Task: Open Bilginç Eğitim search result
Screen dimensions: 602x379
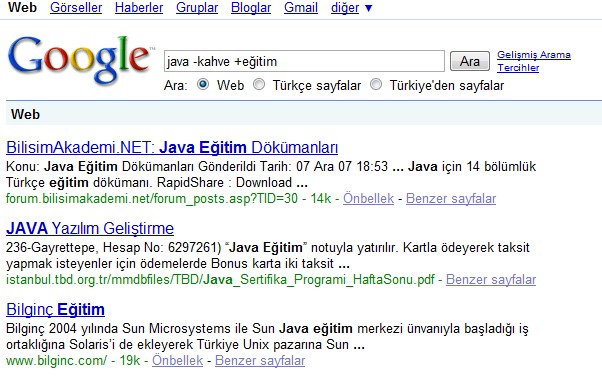Action: tap(55, 309)
